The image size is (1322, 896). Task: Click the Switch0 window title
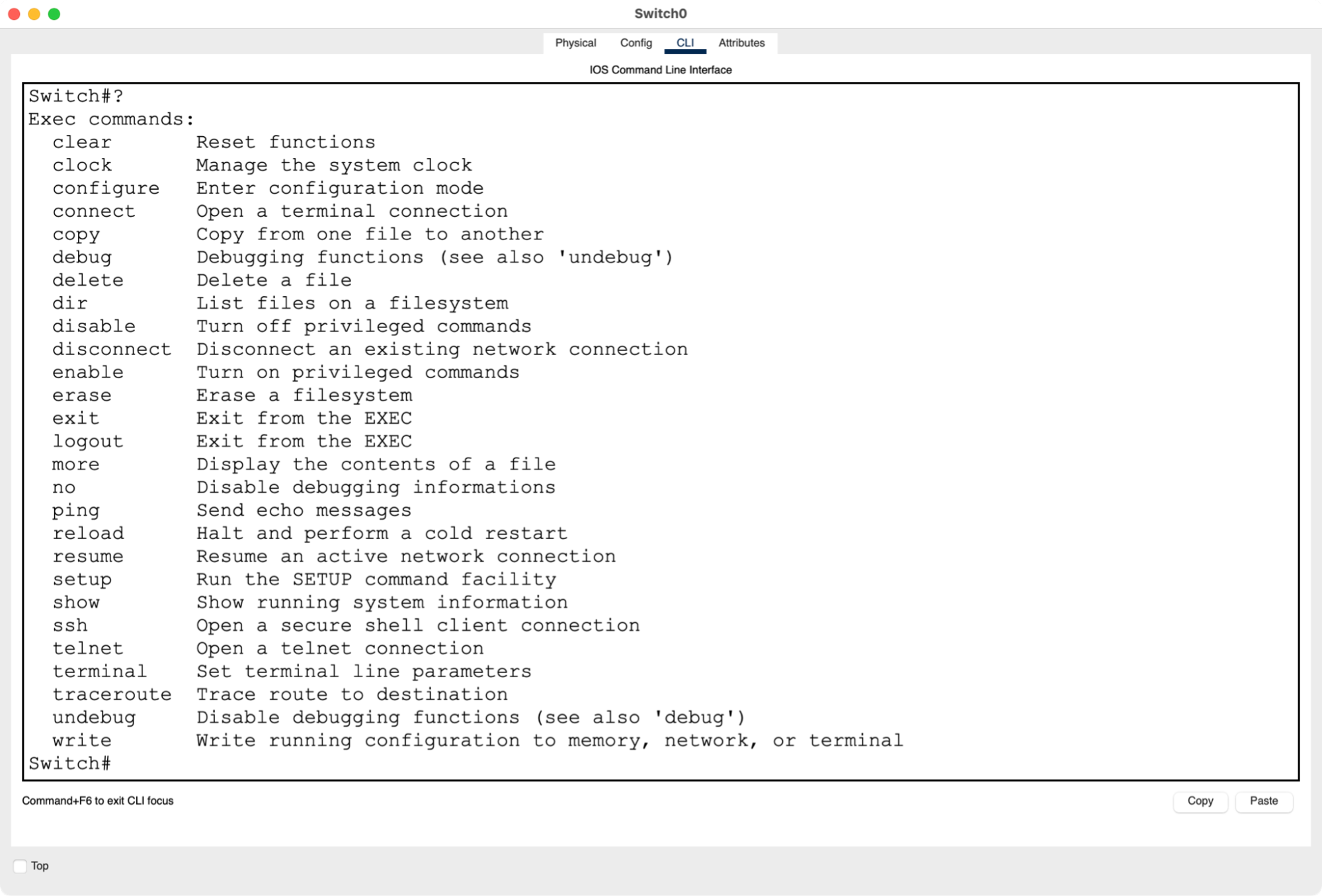[x=660, y=13]
